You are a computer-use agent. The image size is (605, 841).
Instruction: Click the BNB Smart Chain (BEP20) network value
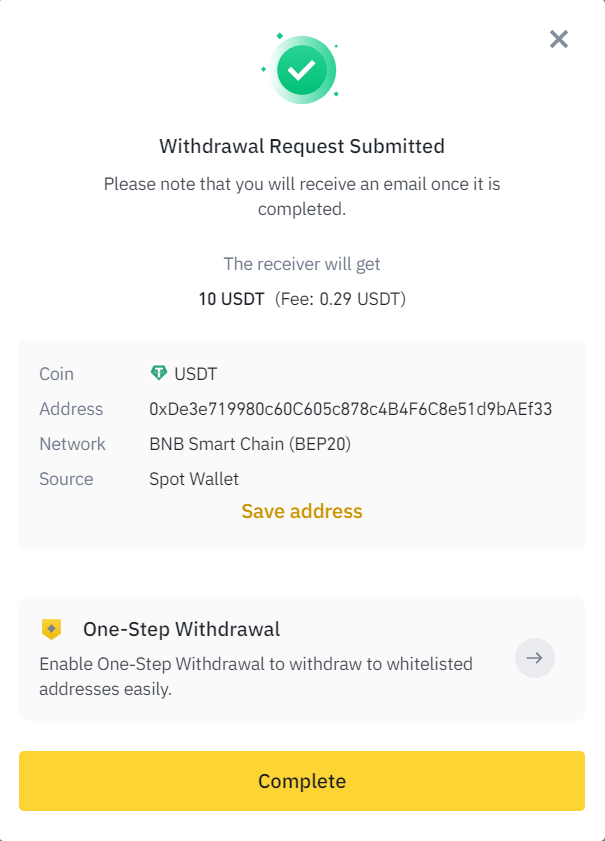(x=250, y=444)
